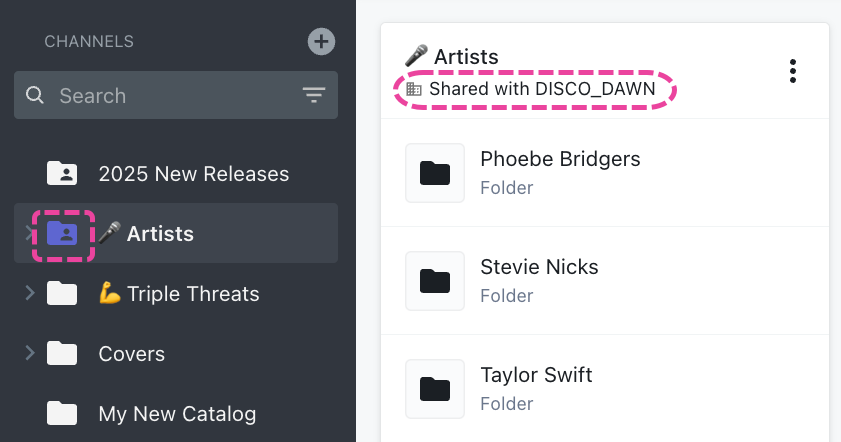Click the shared folder icon beside Artists
This screenshot has height=442, width=841.
[62, 234]
